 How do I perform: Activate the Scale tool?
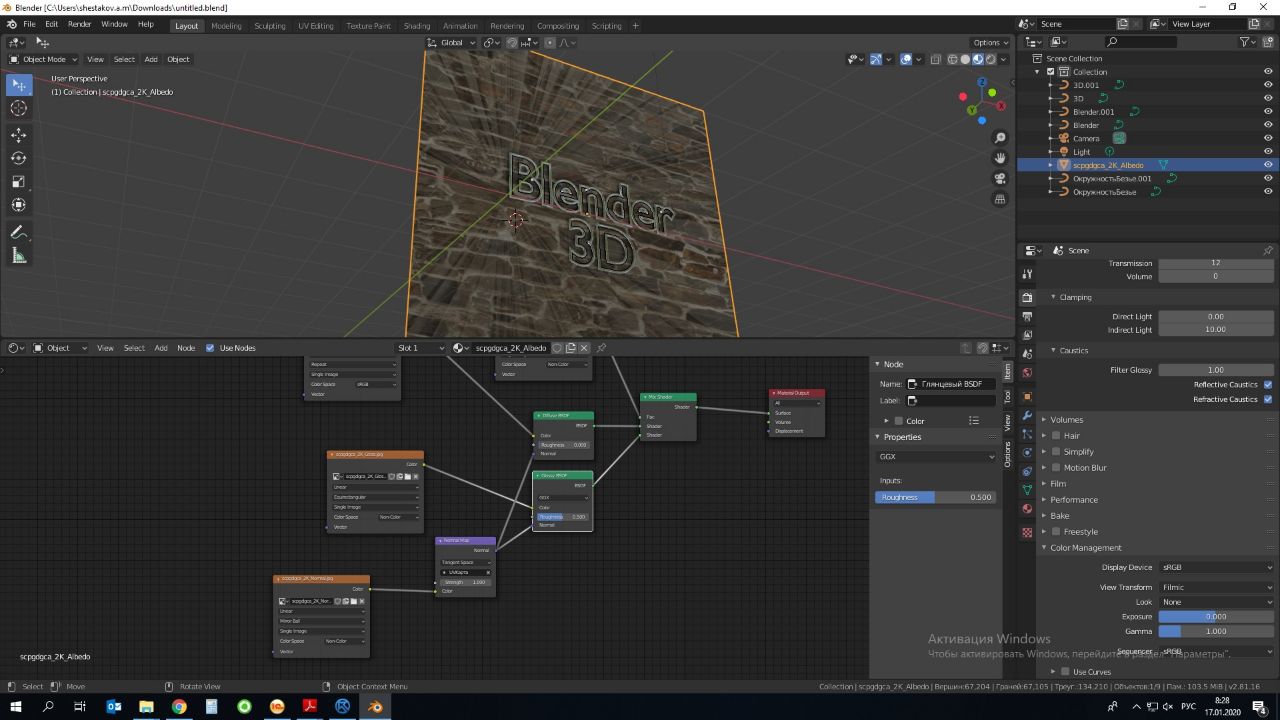click(18, 182)
